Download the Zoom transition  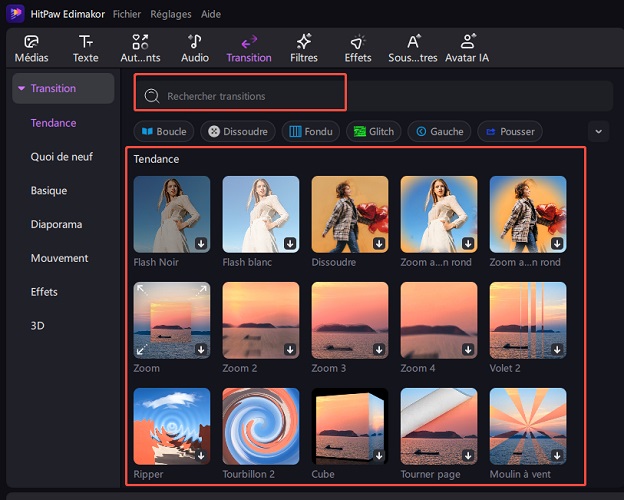point(201,349)
